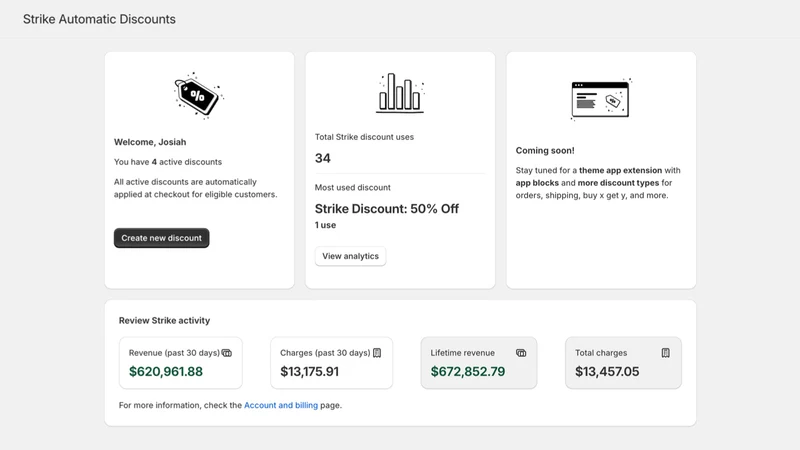
Task: Click the bar chart analytics illustration
Action: [x=400, y=93]
